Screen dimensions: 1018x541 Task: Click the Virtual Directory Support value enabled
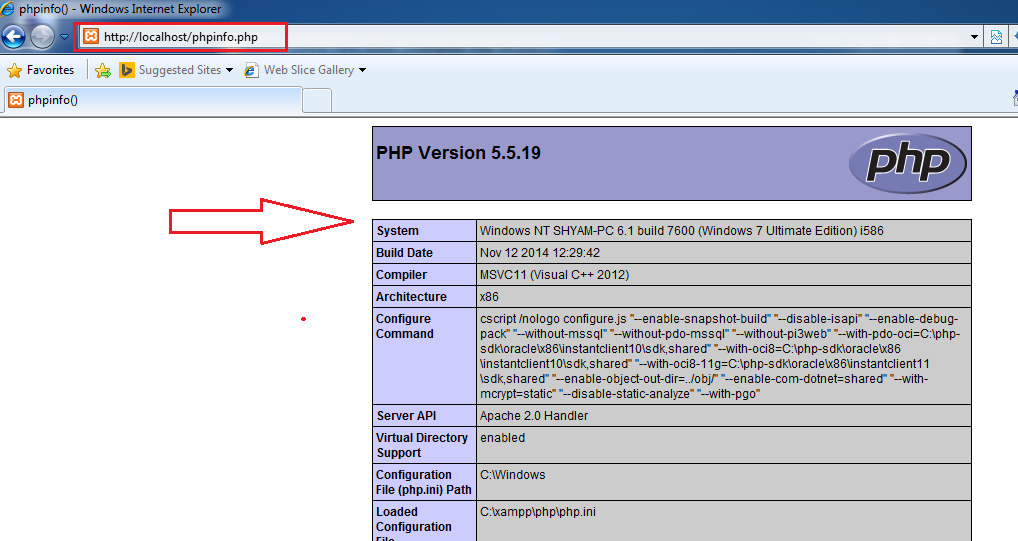coord(503,438)
